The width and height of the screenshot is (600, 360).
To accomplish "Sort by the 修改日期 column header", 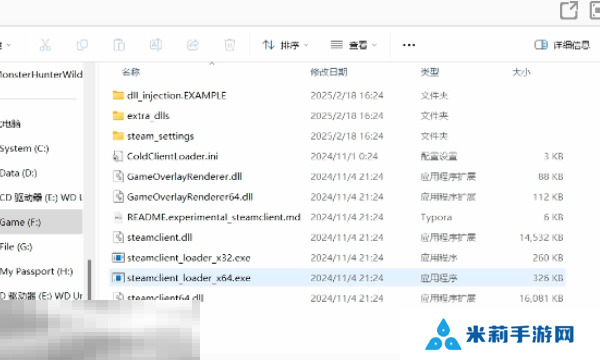I will pyautogui.click(x=329, y=72).
